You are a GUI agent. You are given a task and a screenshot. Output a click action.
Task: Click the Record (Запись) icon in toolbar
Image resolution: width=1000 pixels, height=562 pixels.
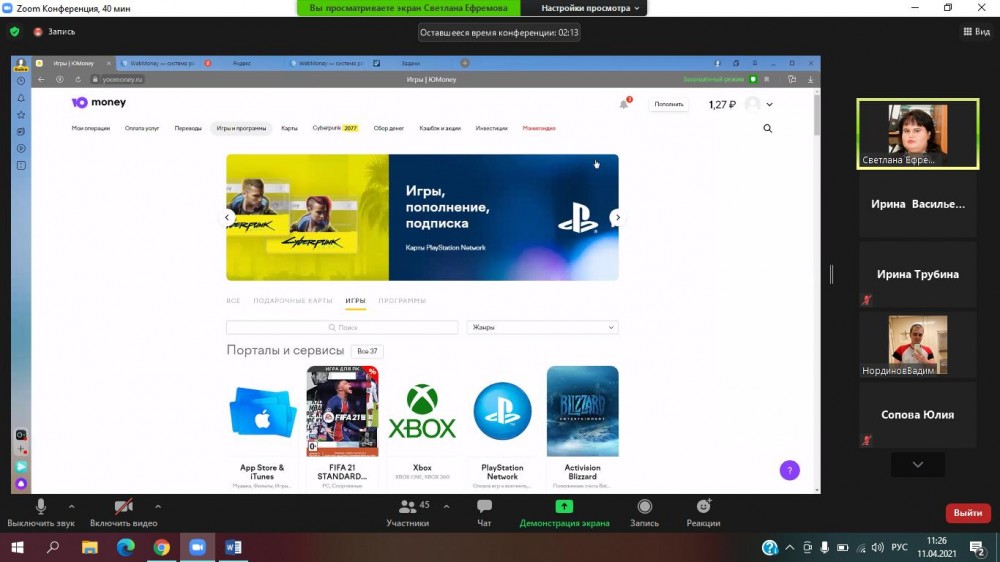(x=644, y=508)
